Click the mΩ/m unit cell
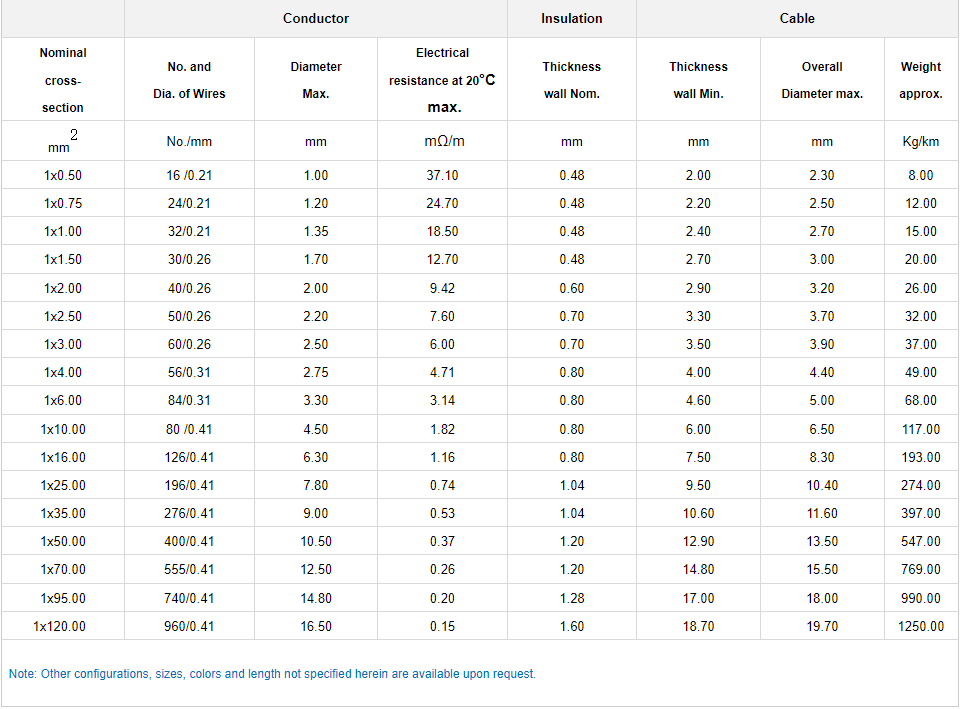962x709 pixels. pos(442,141)
